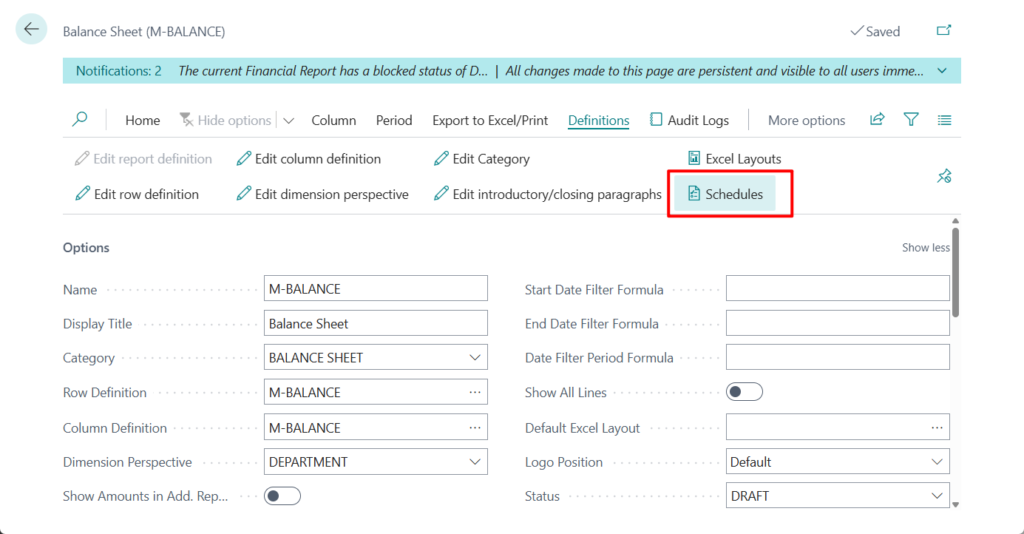Viewport: 1024px width, 534px height.
Task: Click the pin action bar icon
Action: pos(943,176)
